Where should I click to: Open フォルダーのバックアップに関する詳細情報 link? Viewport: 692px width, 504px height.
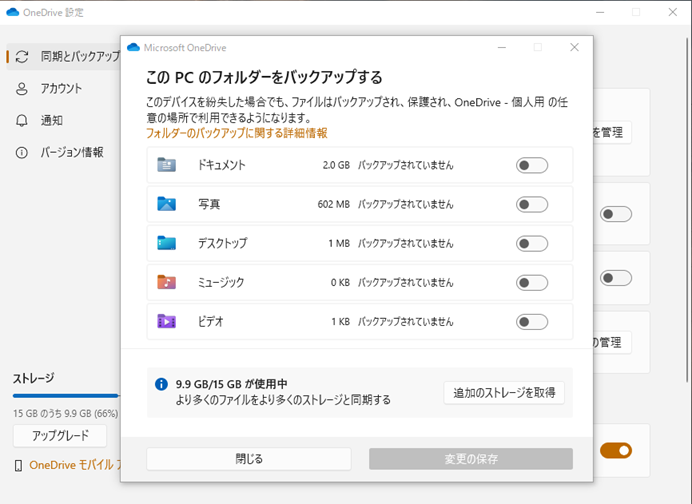tap(236, 133)
